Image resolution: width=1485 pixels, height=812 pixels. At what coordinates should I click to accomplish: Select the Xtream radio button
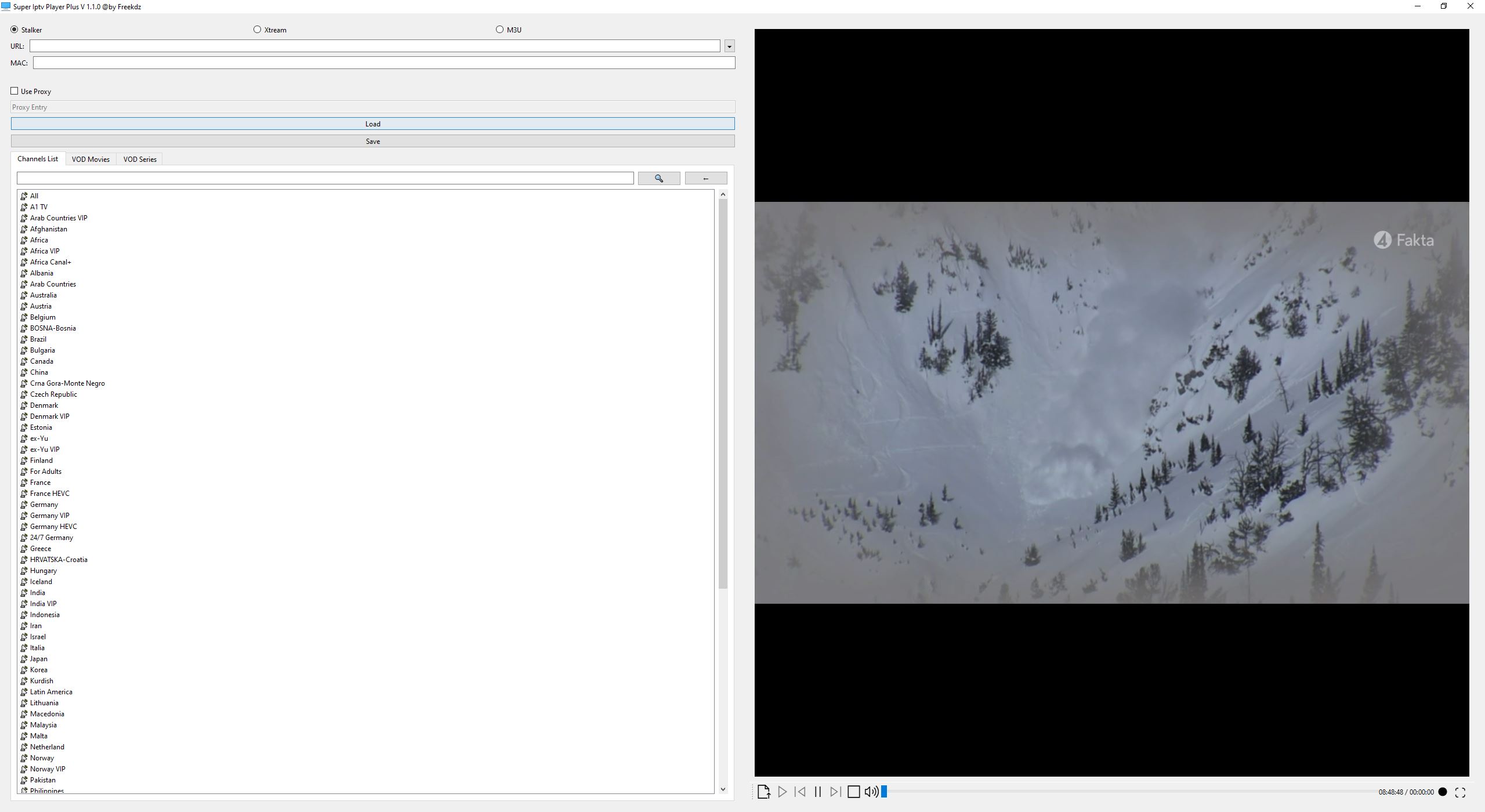(x=257, y=30)
